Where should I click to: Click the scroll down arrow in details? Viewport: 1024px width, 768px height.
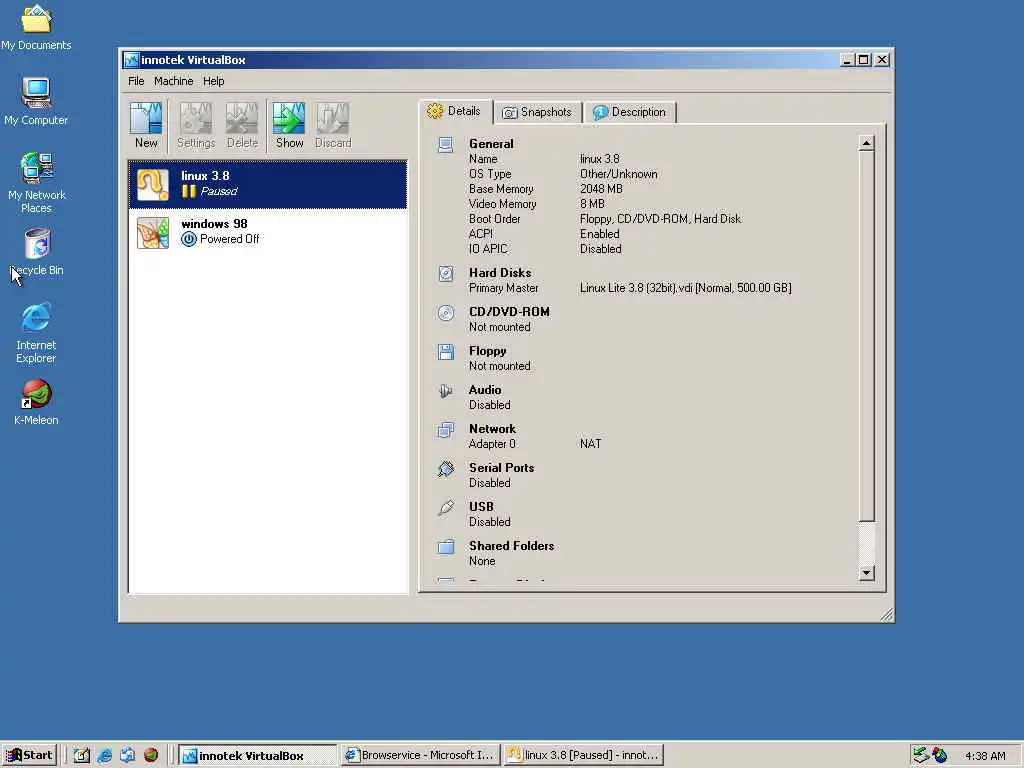[866, 573]
